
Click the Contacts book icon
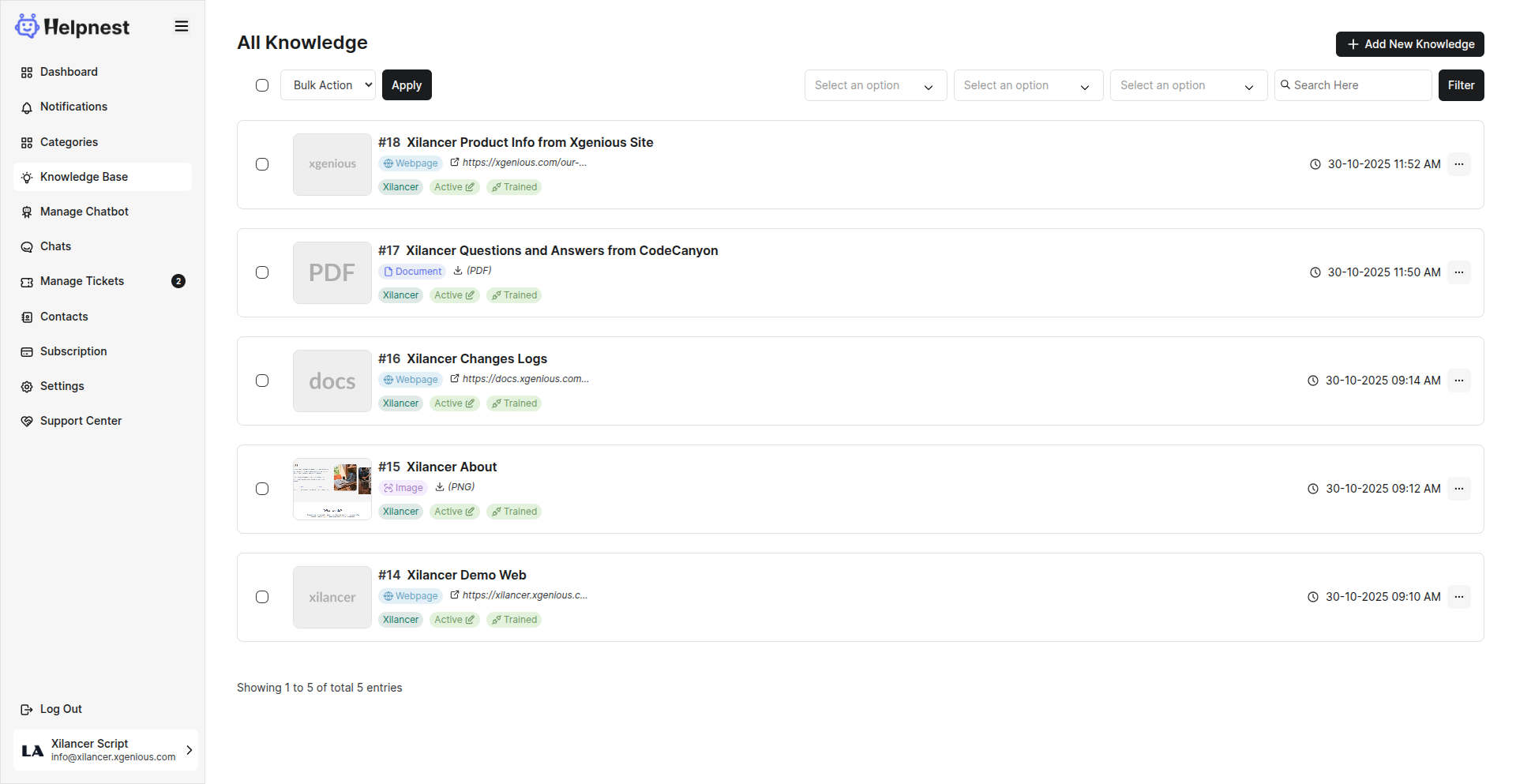tap(27, 317)
